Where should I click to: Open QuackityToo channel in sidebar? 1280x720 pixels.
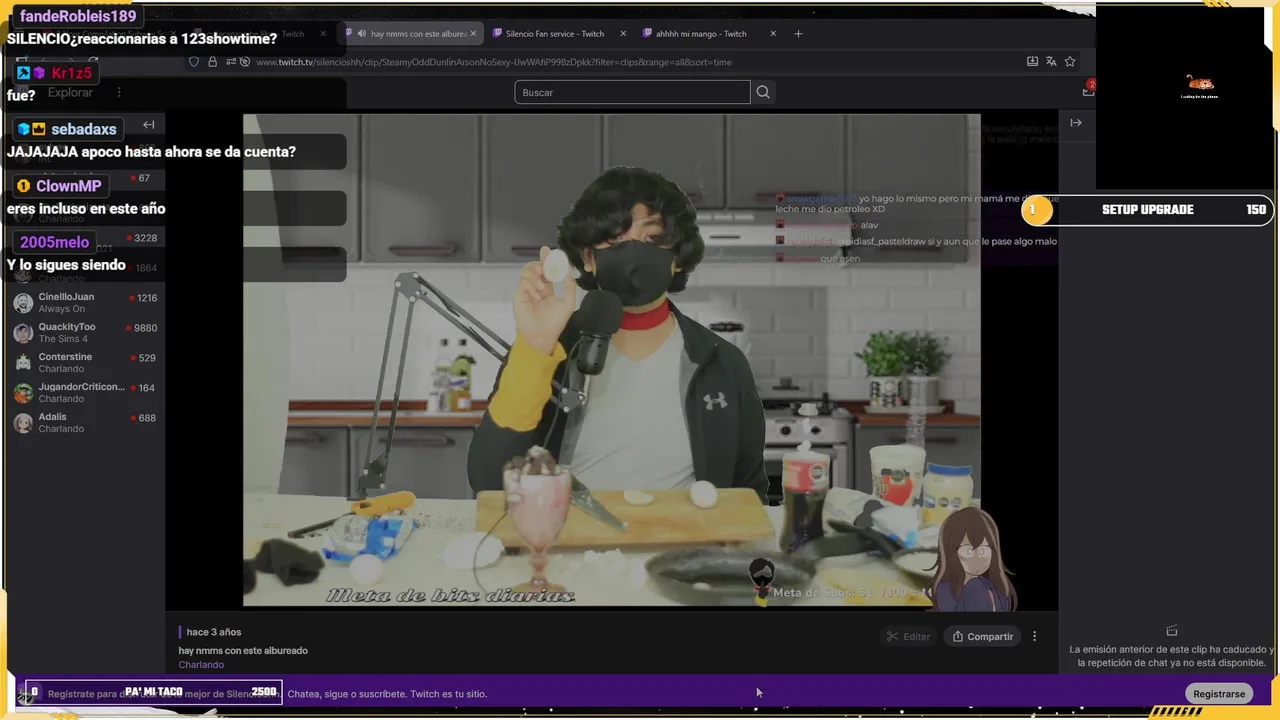(x=86, y=332)
